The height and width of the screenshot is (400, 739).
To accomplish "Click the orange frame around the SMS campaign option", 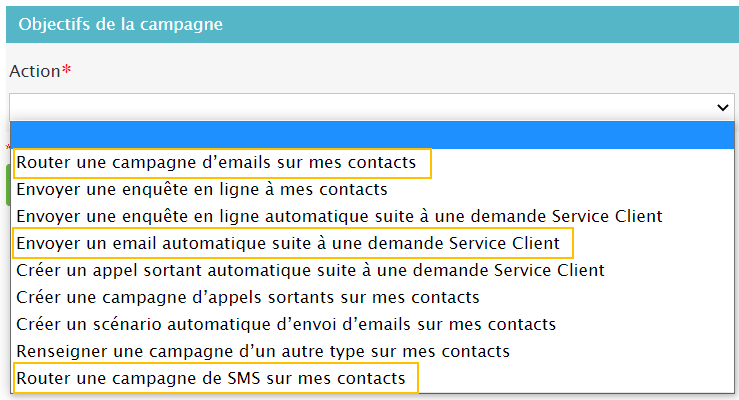I will (x=418, y=378).
